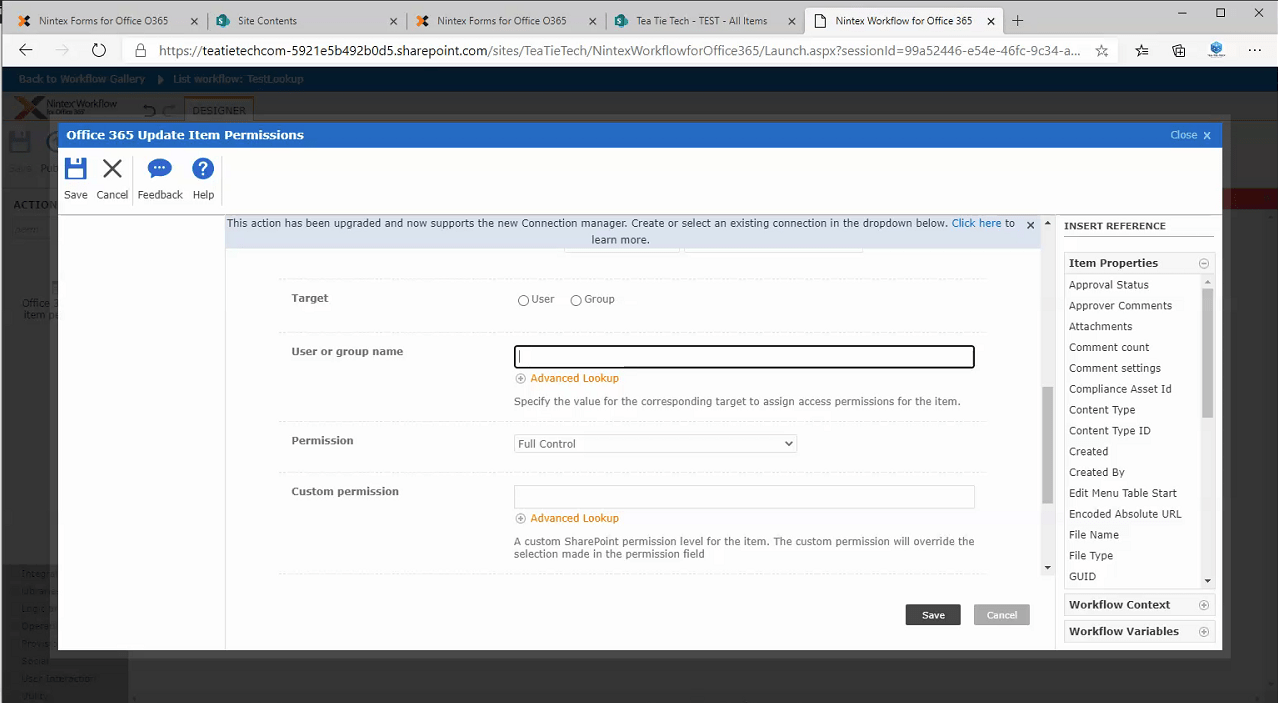Insert the Comment settings reference
Image resolution: width=1278 pixels, height=703 pixels.
[1114, 368]
